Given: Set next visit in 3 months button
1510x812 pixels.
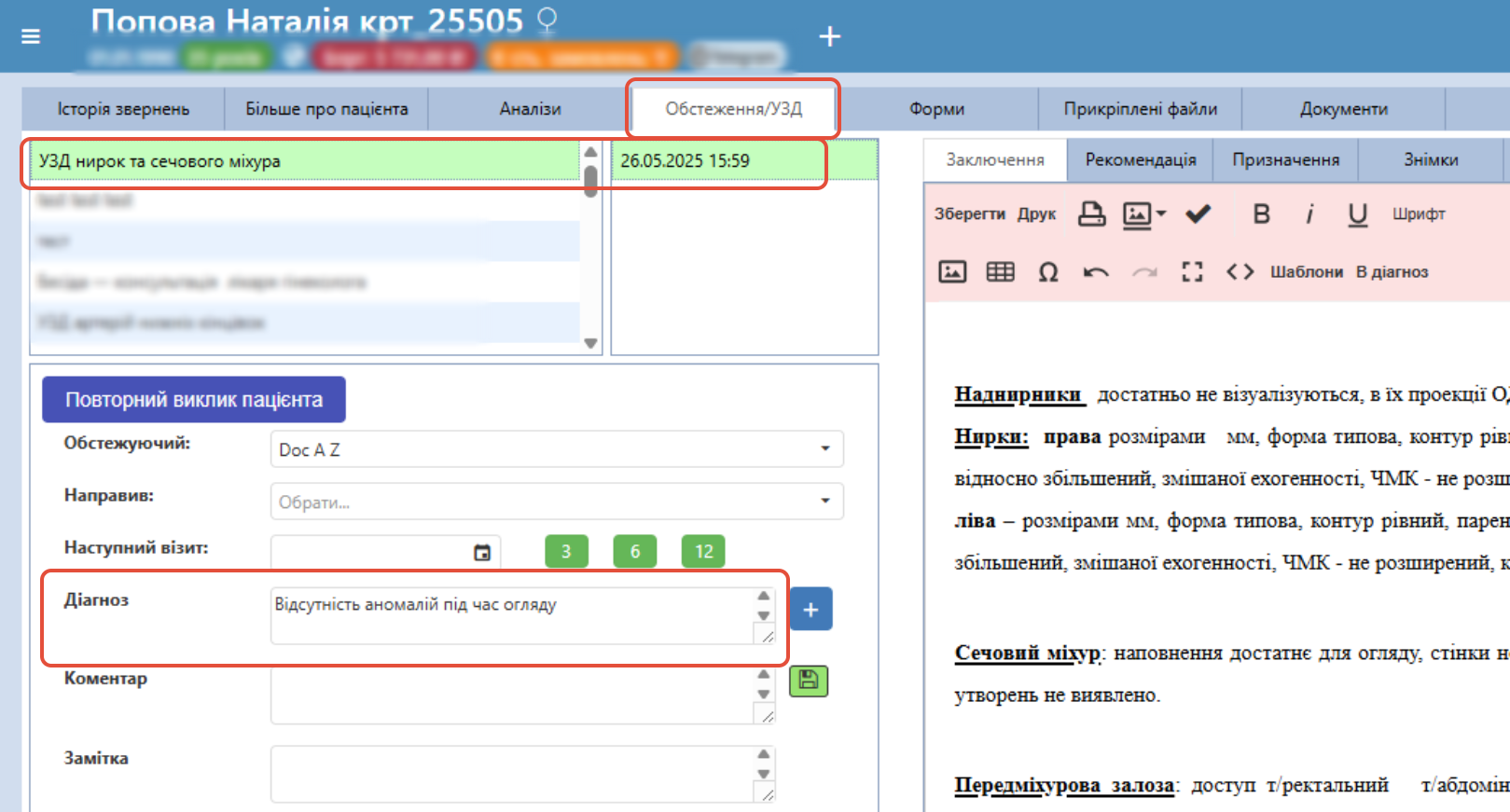Looking at the screenshot, I should coord(566,552).
